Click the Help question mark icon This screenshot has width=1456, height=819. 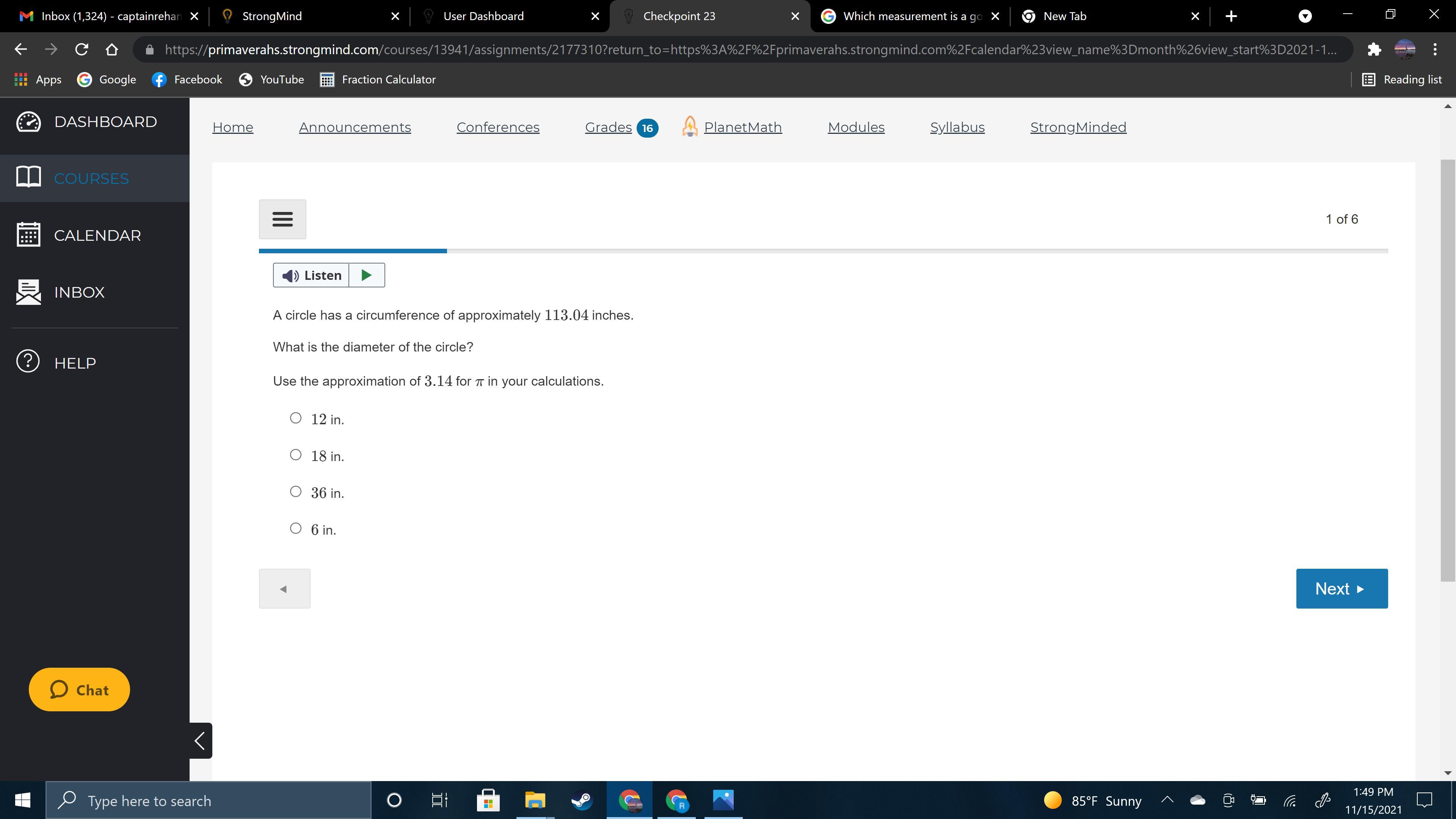(x=28, y=362)
